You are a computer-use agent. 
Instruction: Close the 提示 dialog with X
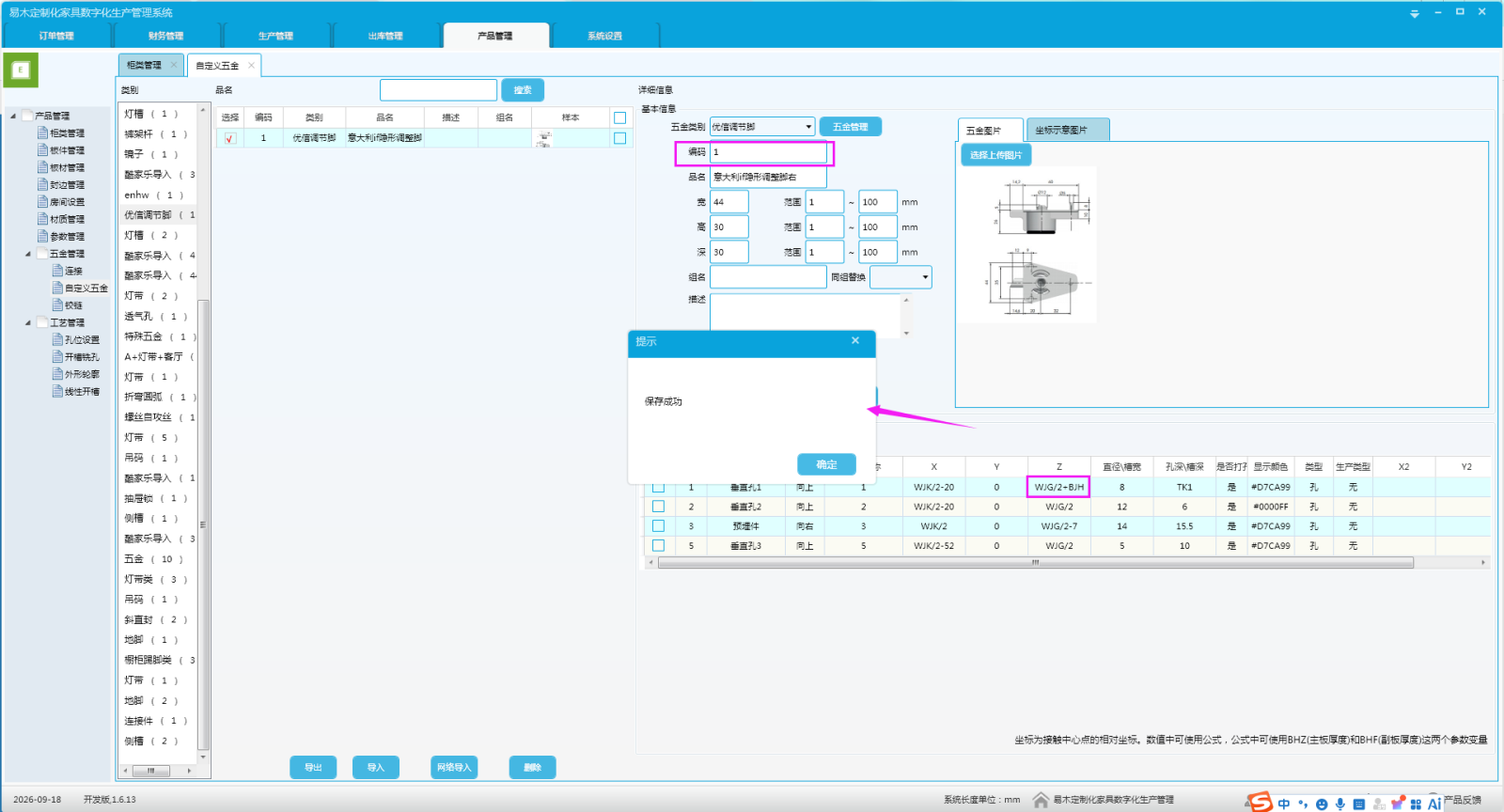855,340
